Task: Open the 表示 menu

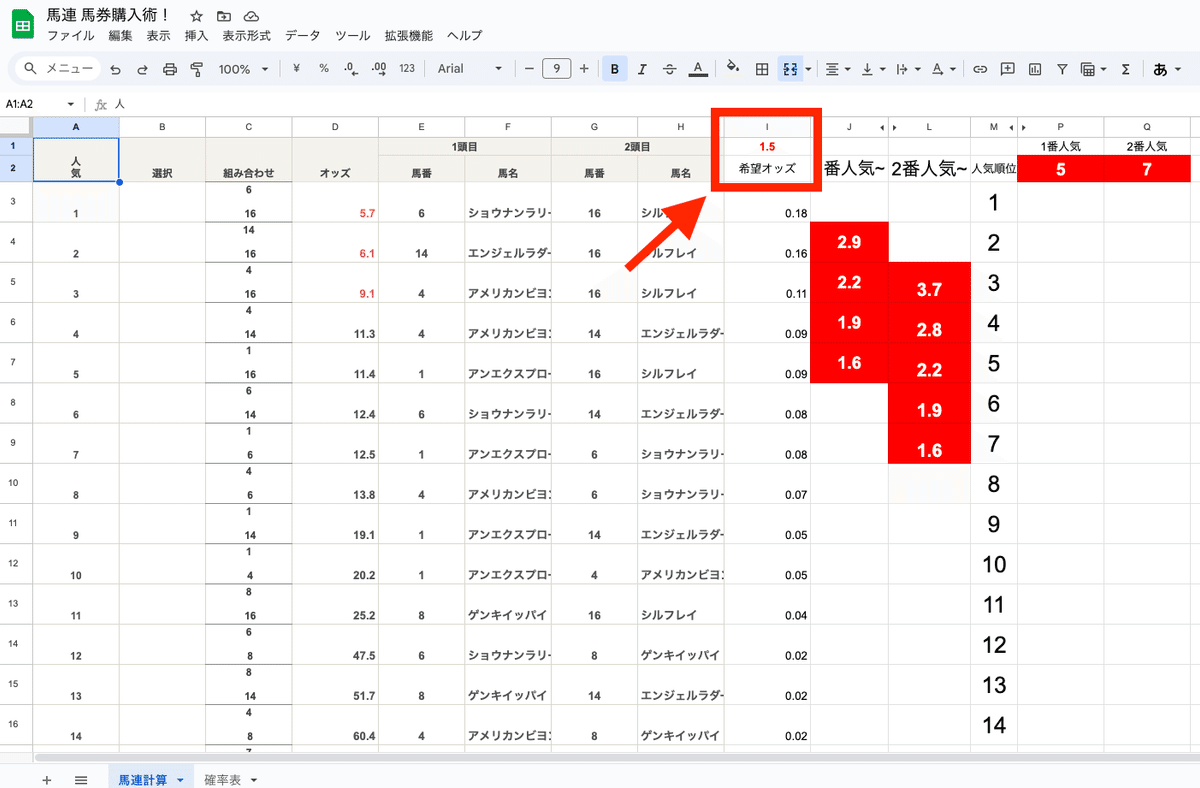Action: 158,36
